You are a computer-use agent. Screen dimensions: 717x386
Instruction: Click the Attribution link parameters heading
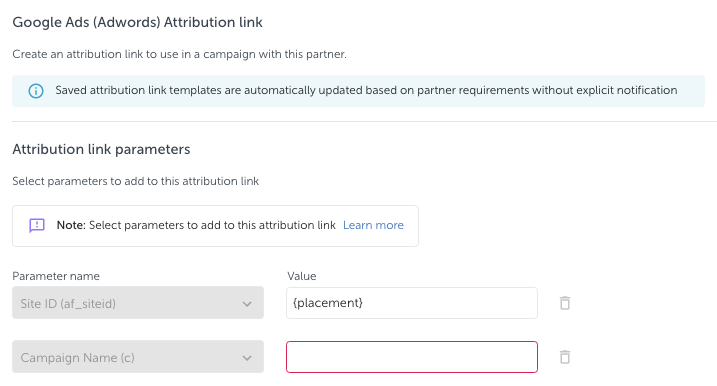102,150
